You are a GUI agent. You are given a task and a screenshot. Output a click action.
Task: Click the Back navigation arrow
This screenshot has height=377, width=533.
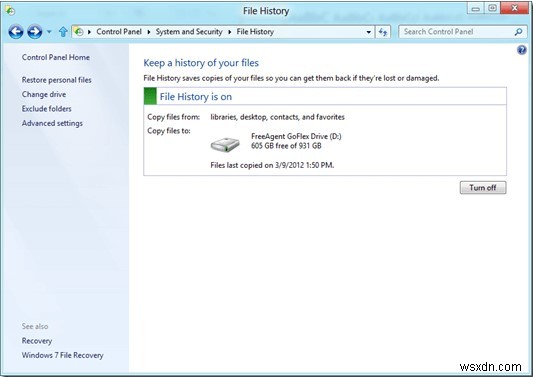coord(16,32)
